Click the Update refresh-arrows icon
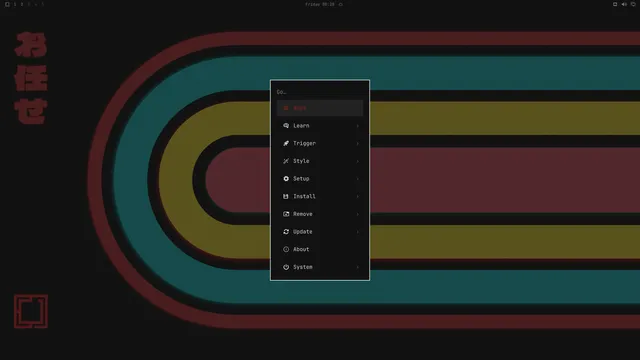Screen dimensions: 640x360 [x=286, y=231]
